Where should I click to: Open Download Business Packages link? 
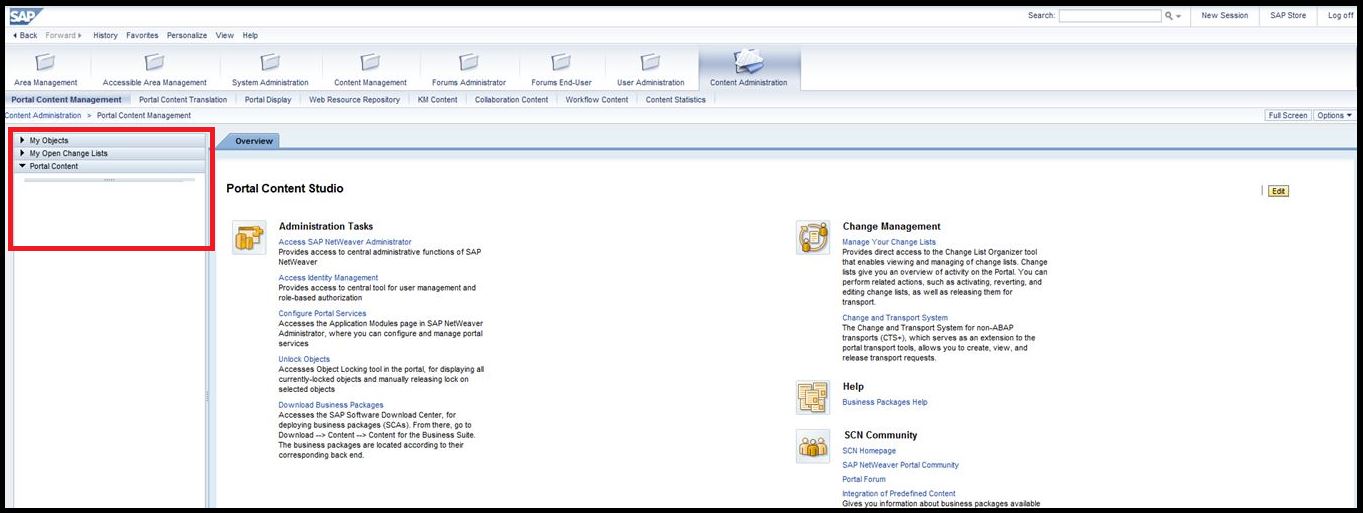point(331,405)
